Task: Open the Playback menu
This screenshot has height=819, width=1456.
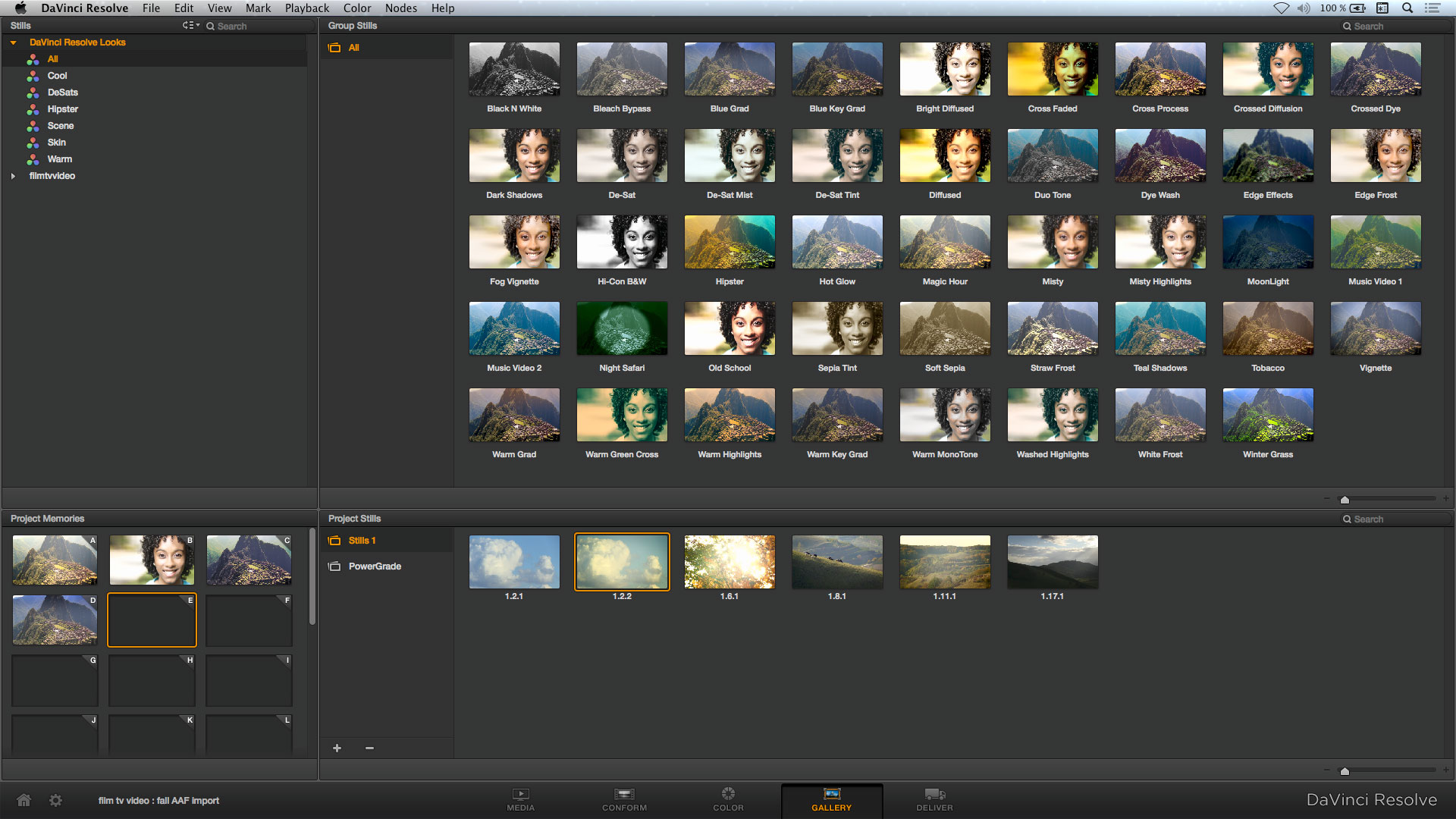Action: point(306,8)
